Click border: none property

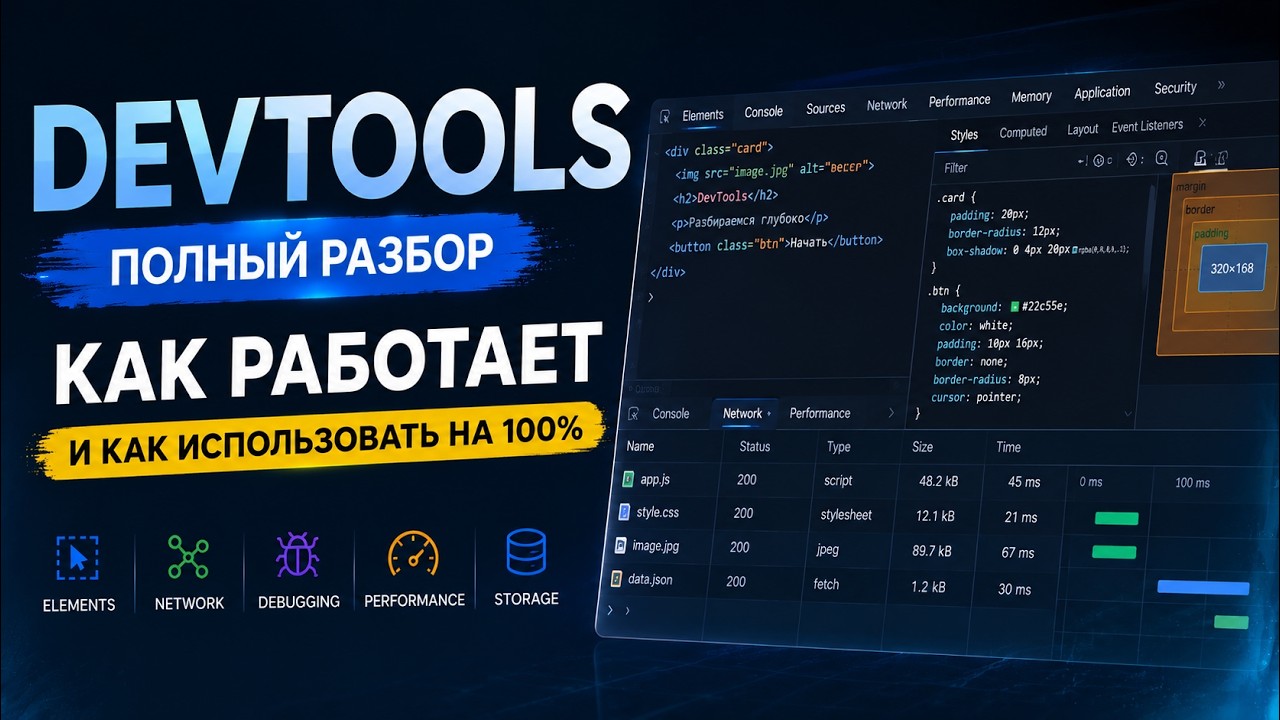[x=971, y=361]
